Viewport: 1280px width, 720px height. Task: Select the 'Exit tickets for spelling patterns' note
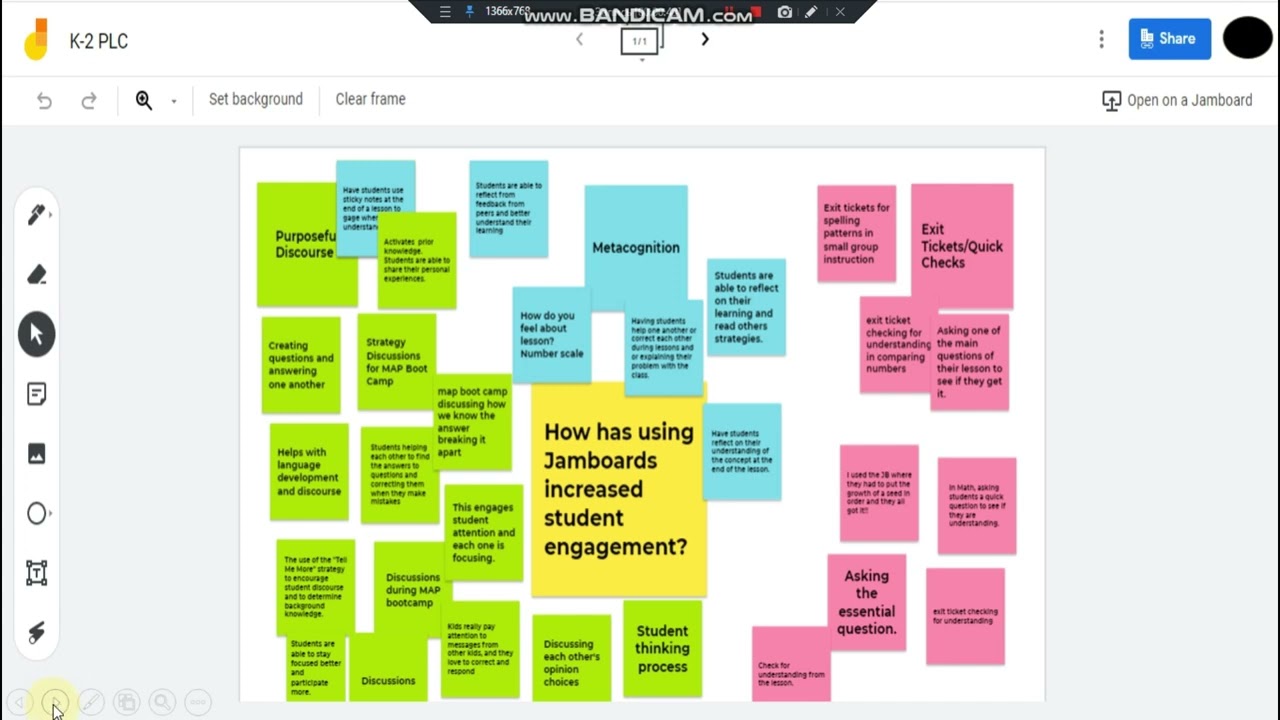click(x=856, y=233)
